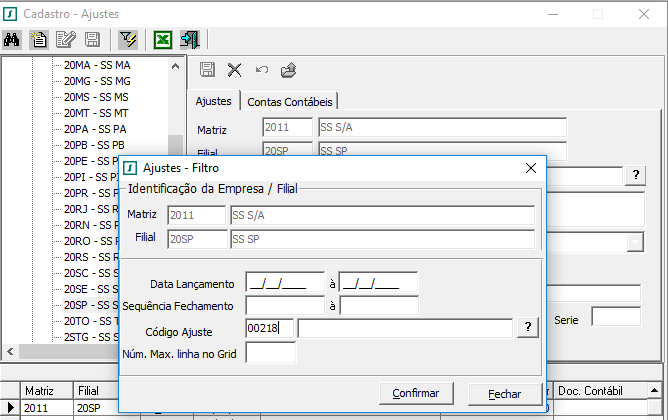This screenshot has height=420, width=668.
Task: Export to Excel using green icon
Action: [162, 40]
